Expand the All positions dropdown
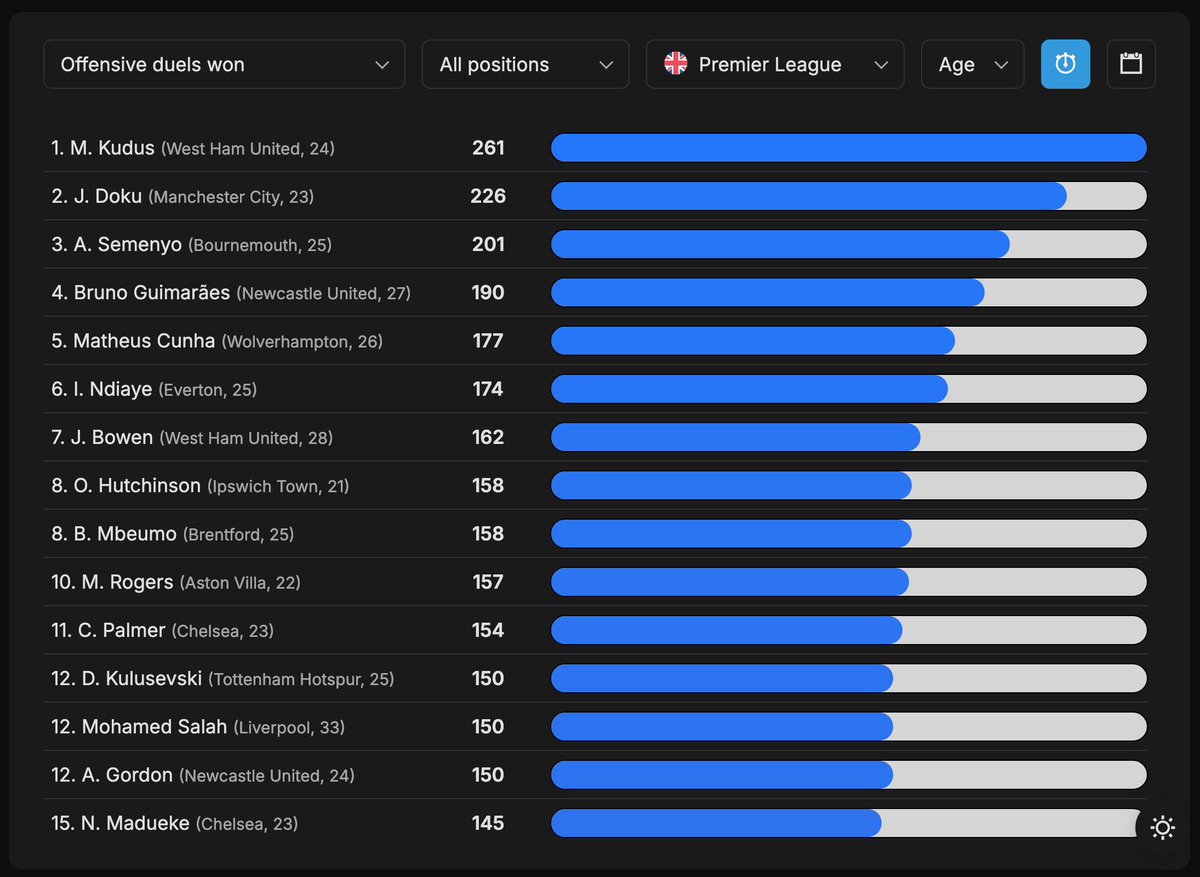 (x=526, y=64)
